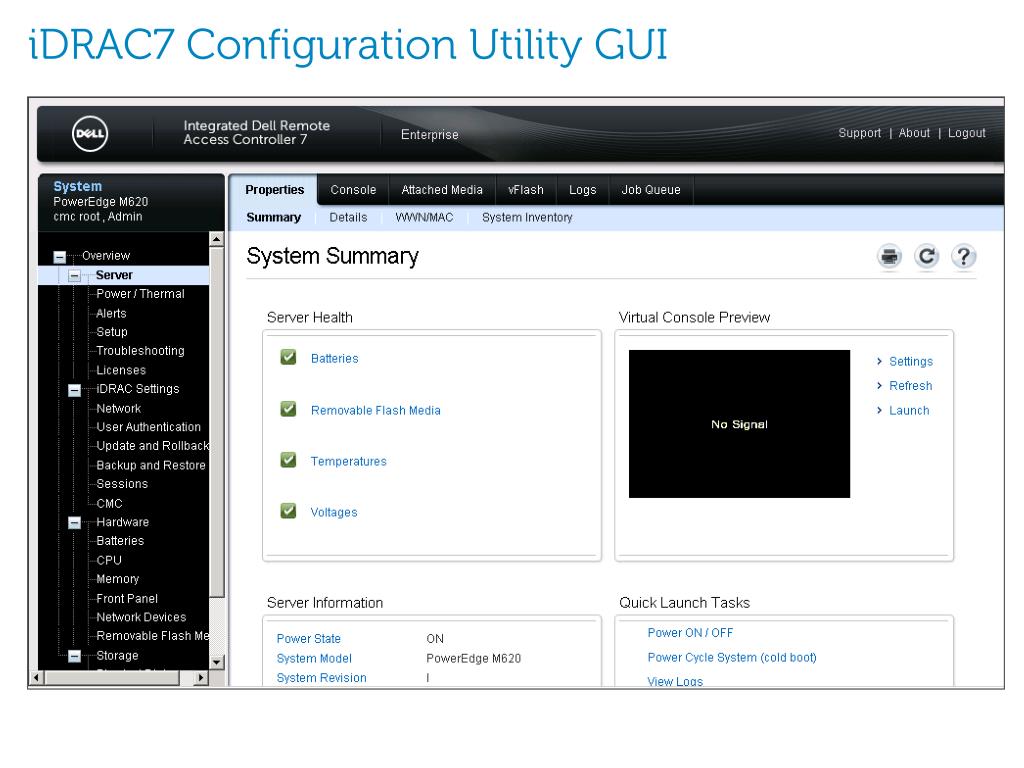Image resolution: width=1024 pixels, height=768 pixels.
Task: Open the Attached Media tab
Action: [442, 190]
